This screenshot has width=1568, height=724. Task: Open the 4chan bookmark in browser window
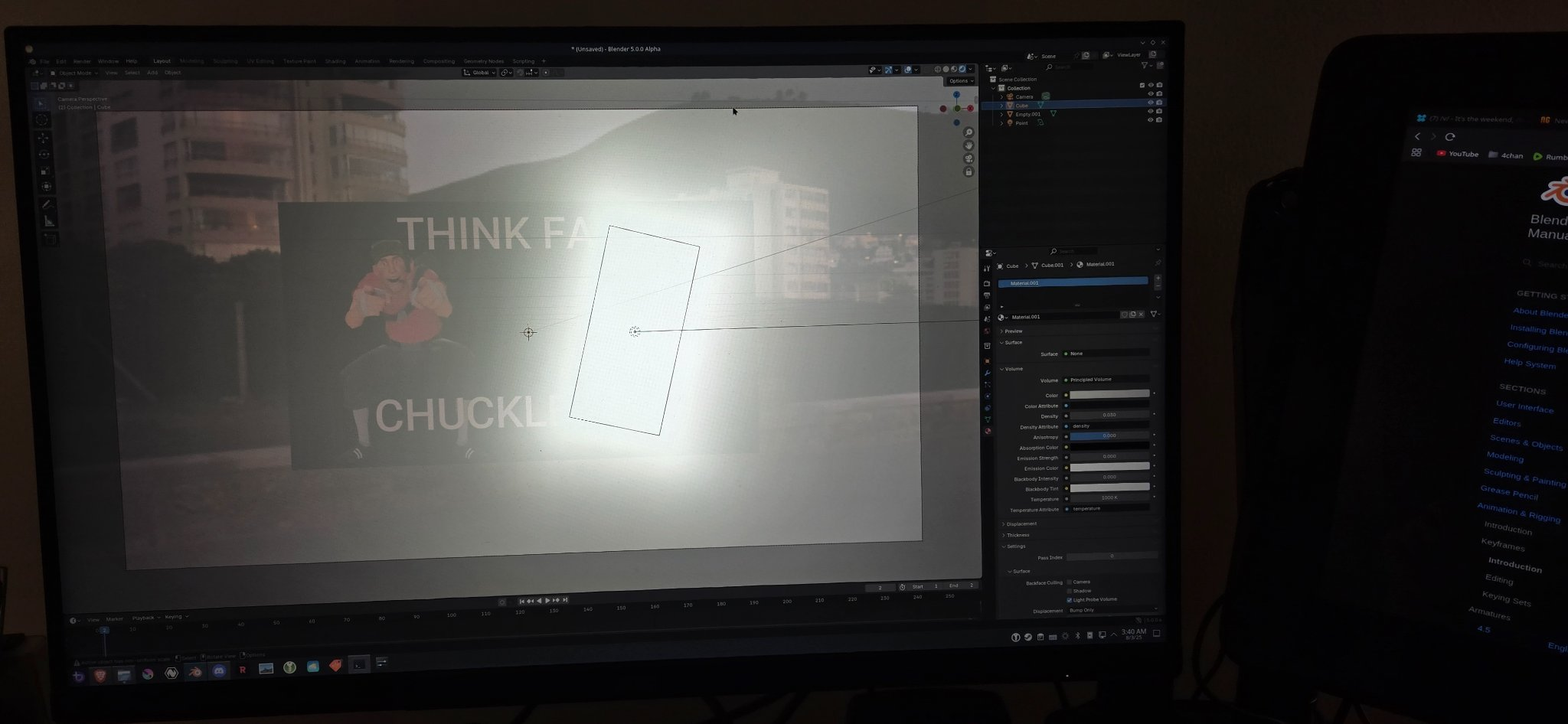click(x=1505, y=155)
